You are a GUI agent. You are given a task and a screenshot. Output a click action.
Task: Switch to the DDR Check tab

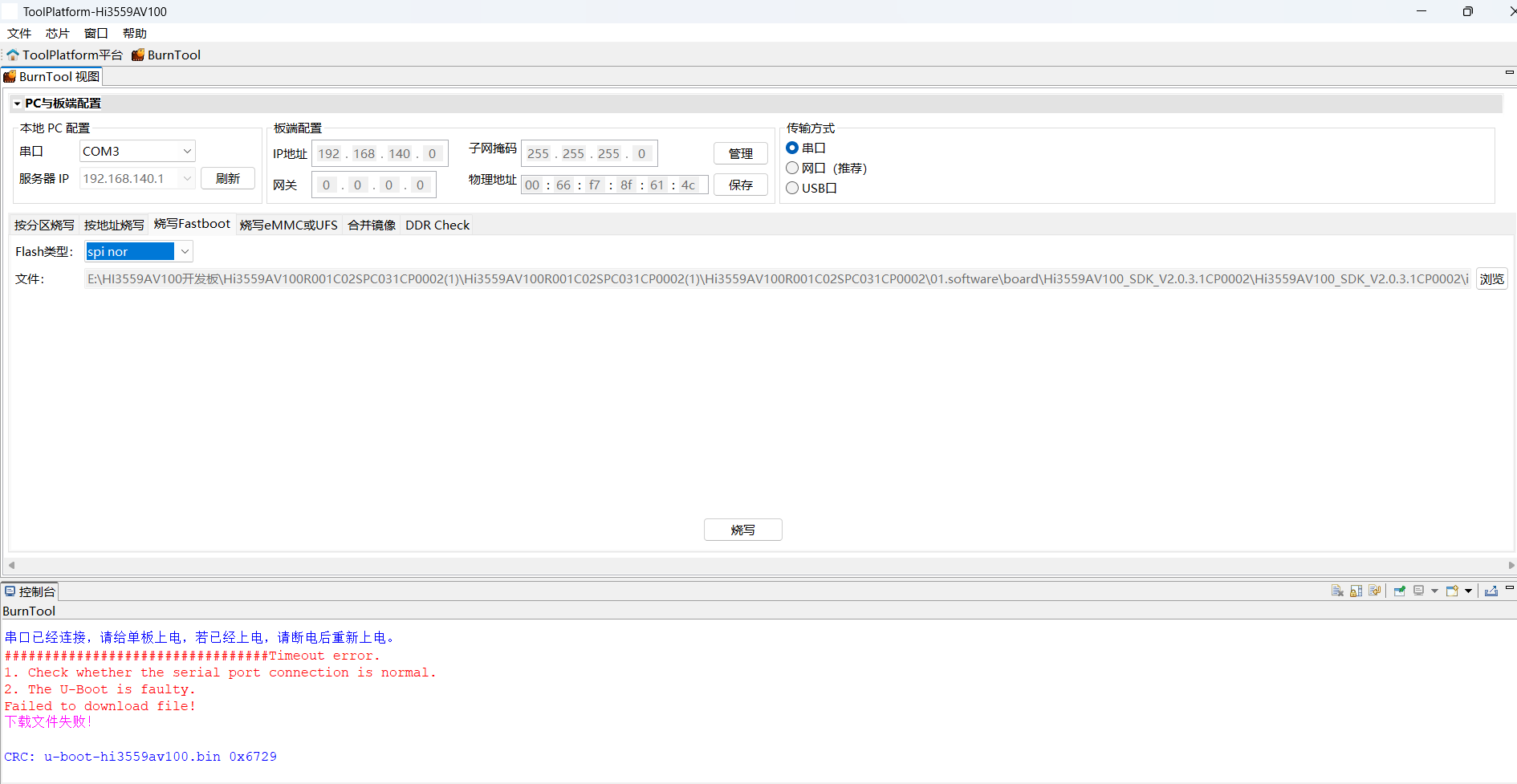(437, 225)
